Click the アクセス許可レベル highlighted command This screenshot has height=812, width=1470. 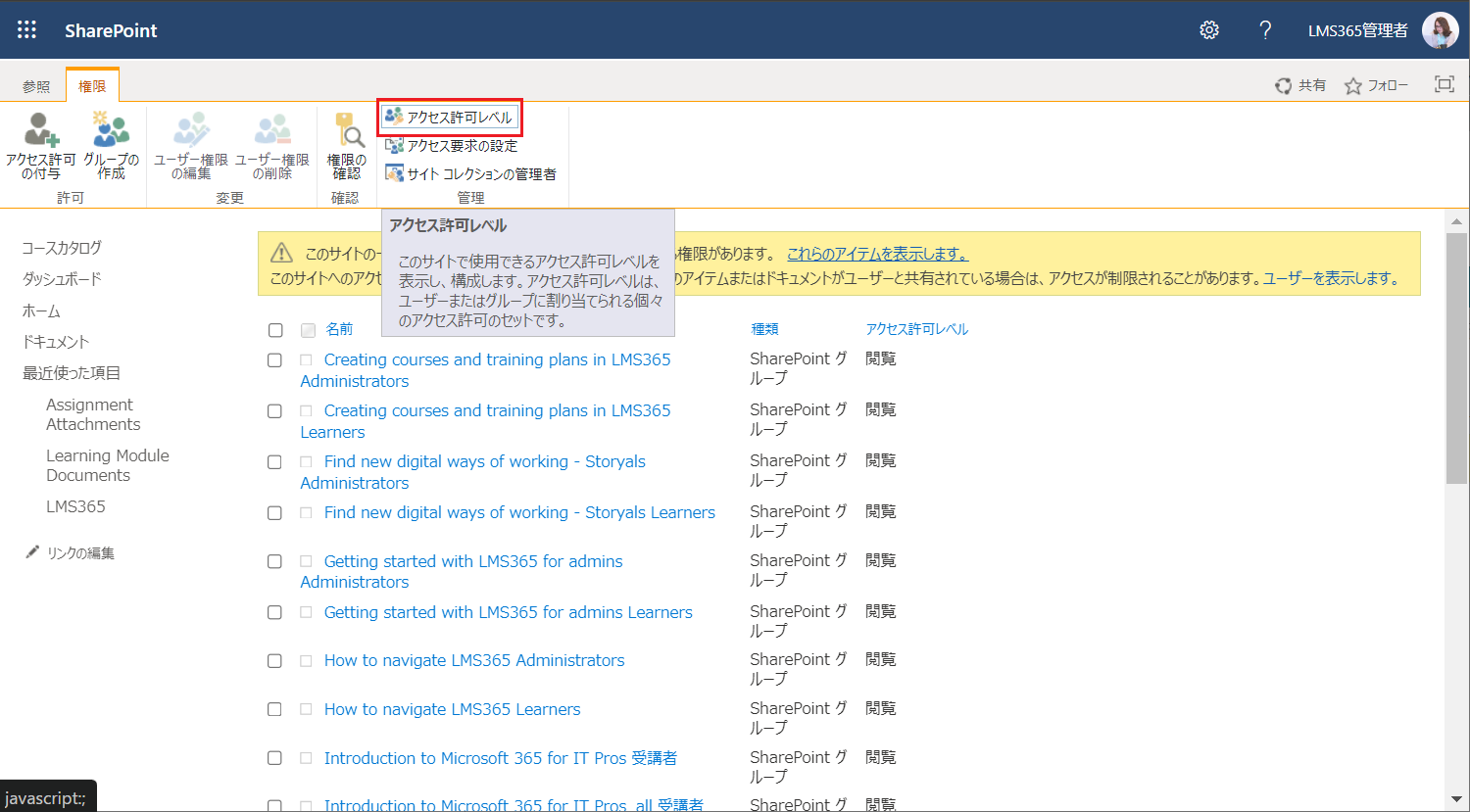449,117
